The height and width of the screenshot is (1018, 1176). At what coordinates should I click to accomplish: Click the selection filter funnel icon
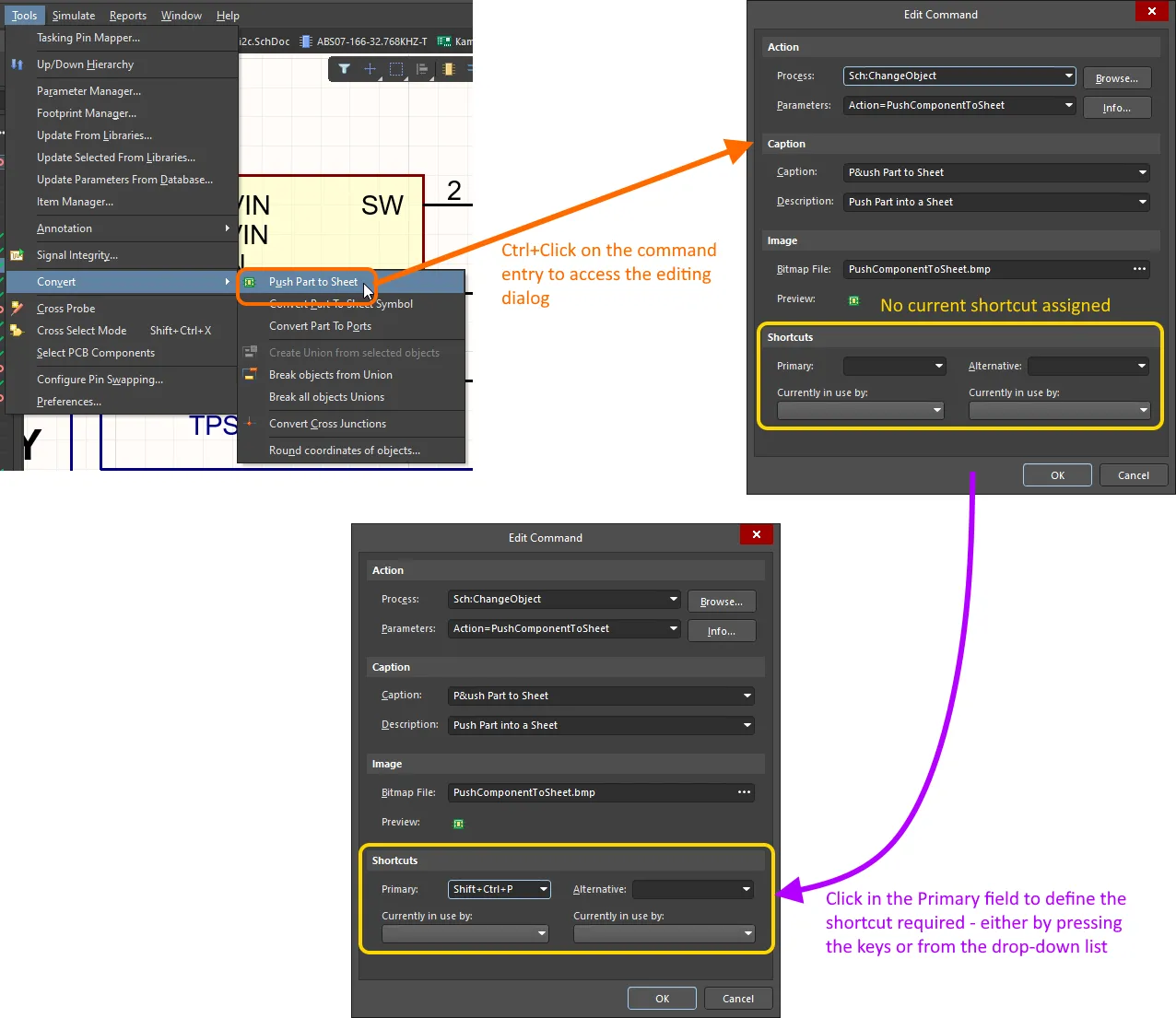pyautogui.click(x=344, y=69)
